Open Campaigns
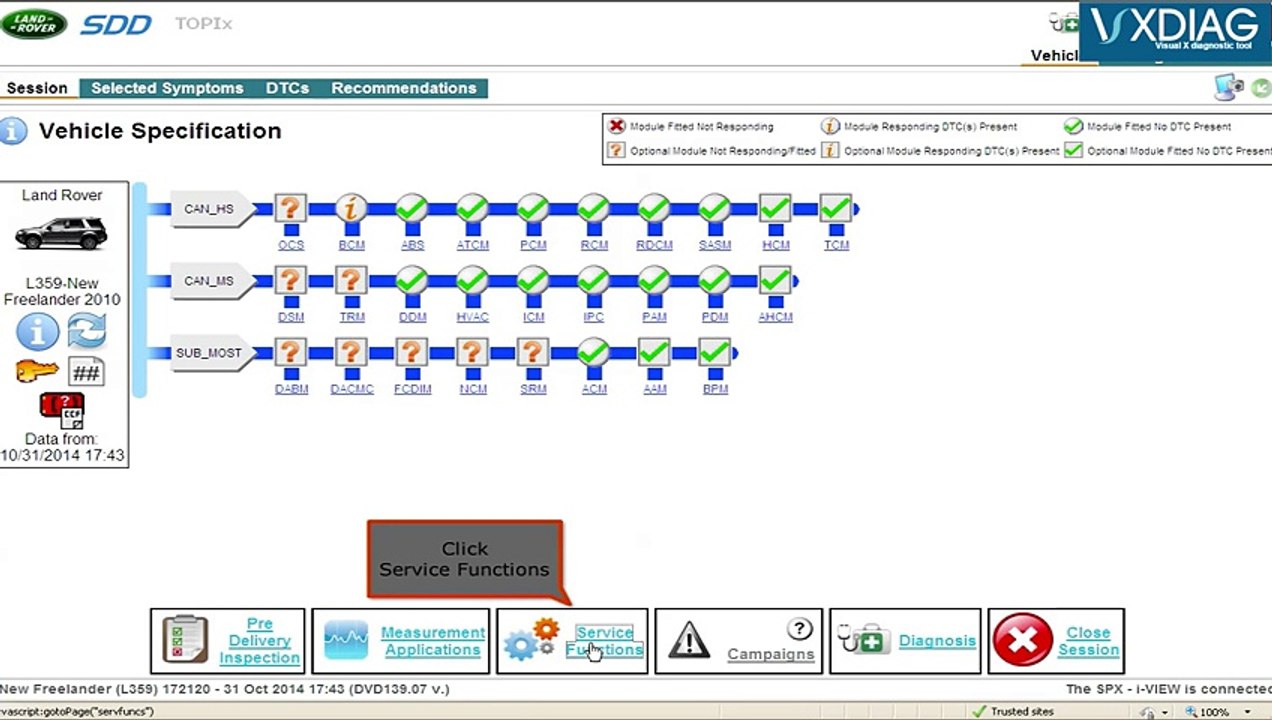The image size is (1272, 720). pyautogui.click(x=738, y=641)
